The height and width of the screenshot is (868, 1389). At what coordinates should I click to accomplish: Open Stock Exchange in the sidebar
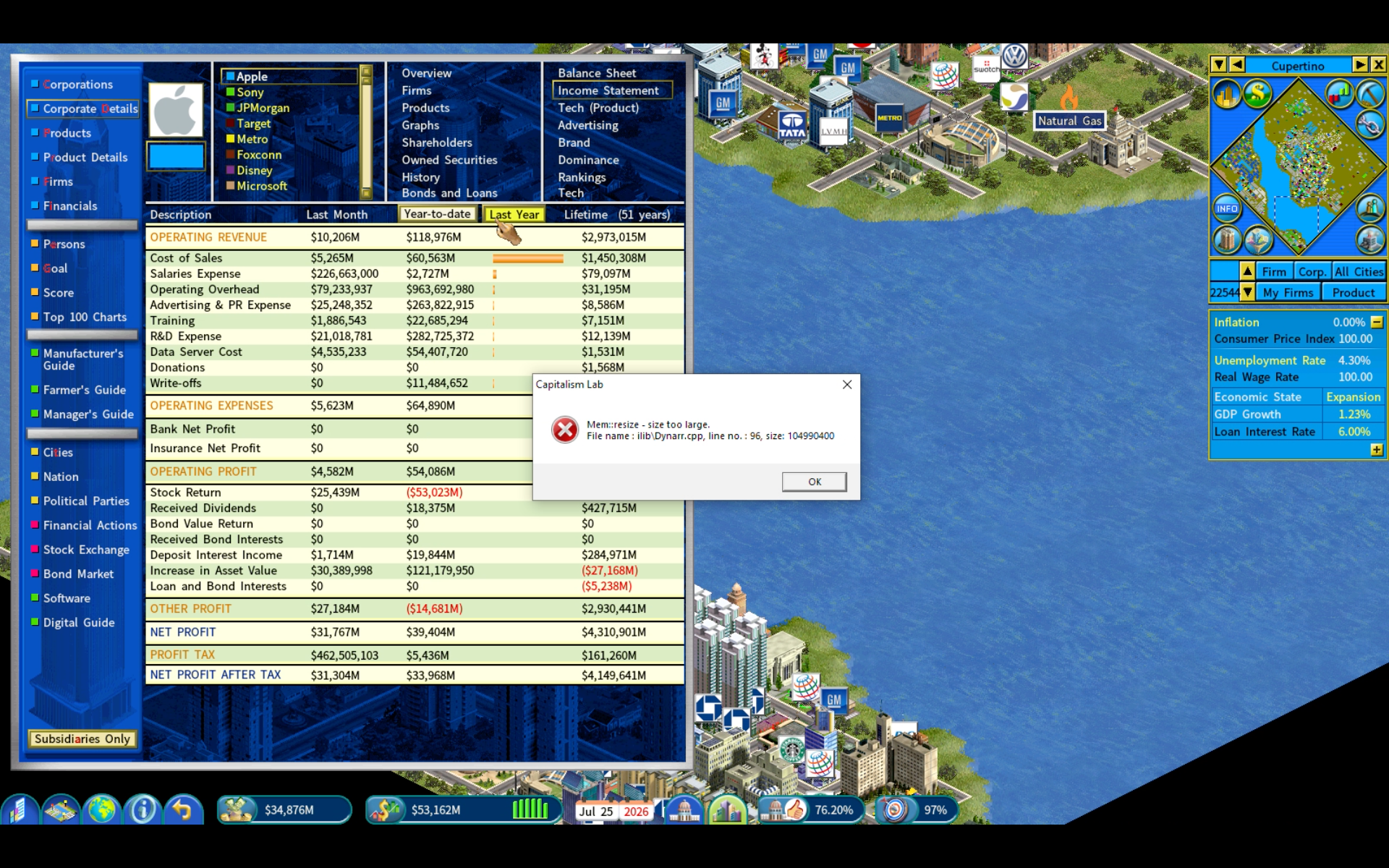coord(85,550)
